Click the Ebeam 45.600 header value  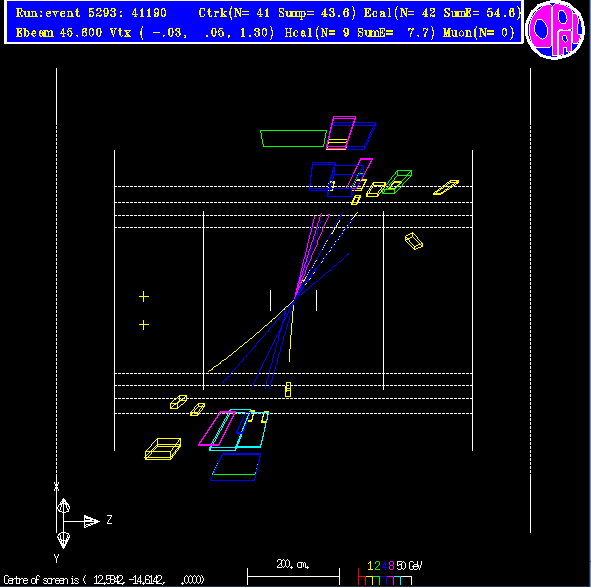59,33
